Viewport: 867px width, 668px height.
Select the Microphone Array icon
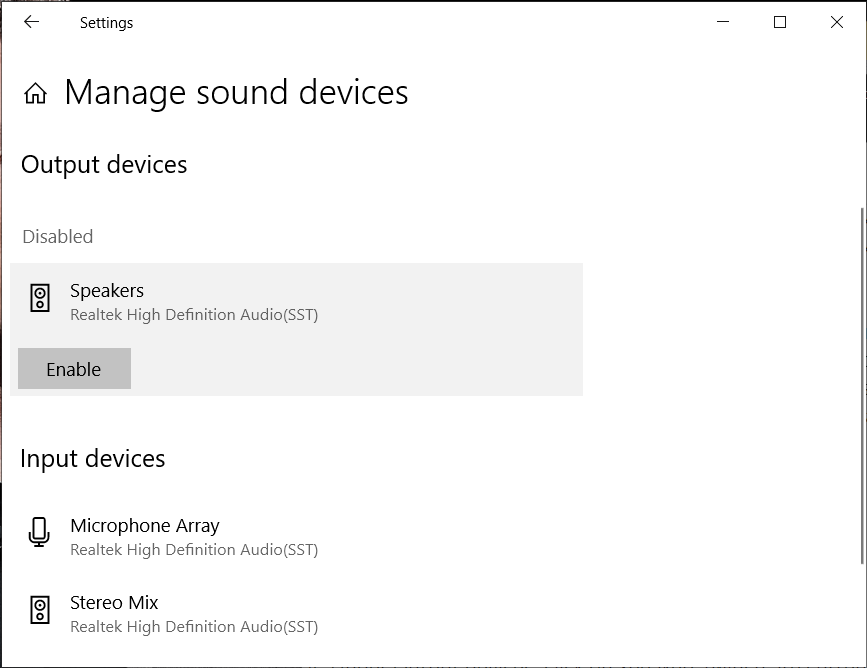(39, 533)
